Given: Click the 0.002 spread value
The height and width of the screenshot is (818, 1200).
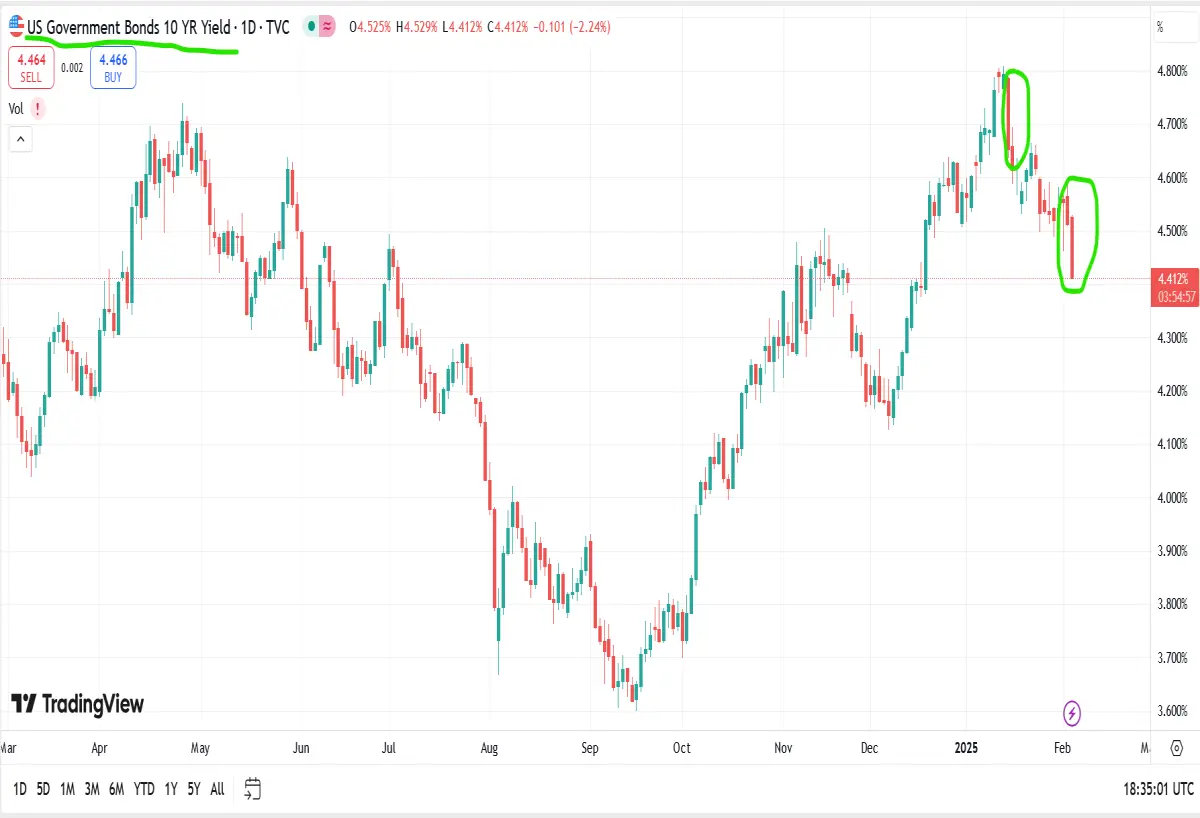Looking at the screenshot, I should pos(72,68).
